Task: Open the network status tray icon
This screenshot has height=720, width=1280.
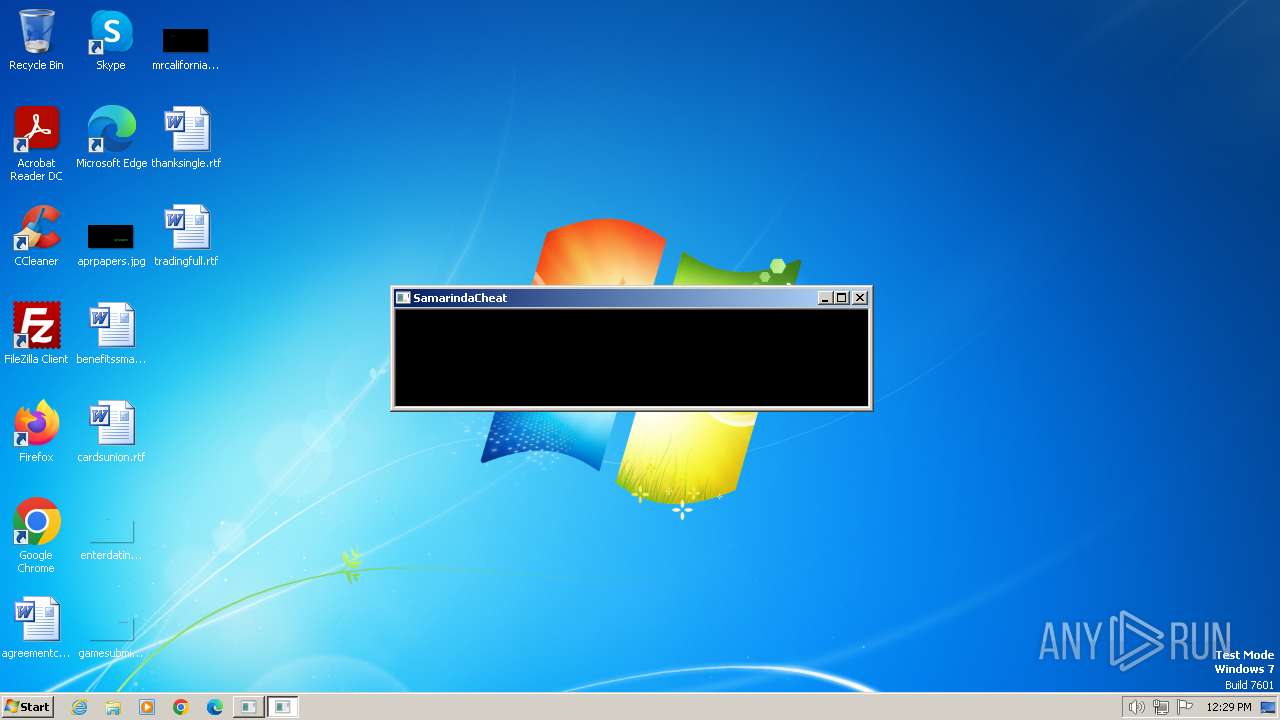Action: pos(1161,707)
